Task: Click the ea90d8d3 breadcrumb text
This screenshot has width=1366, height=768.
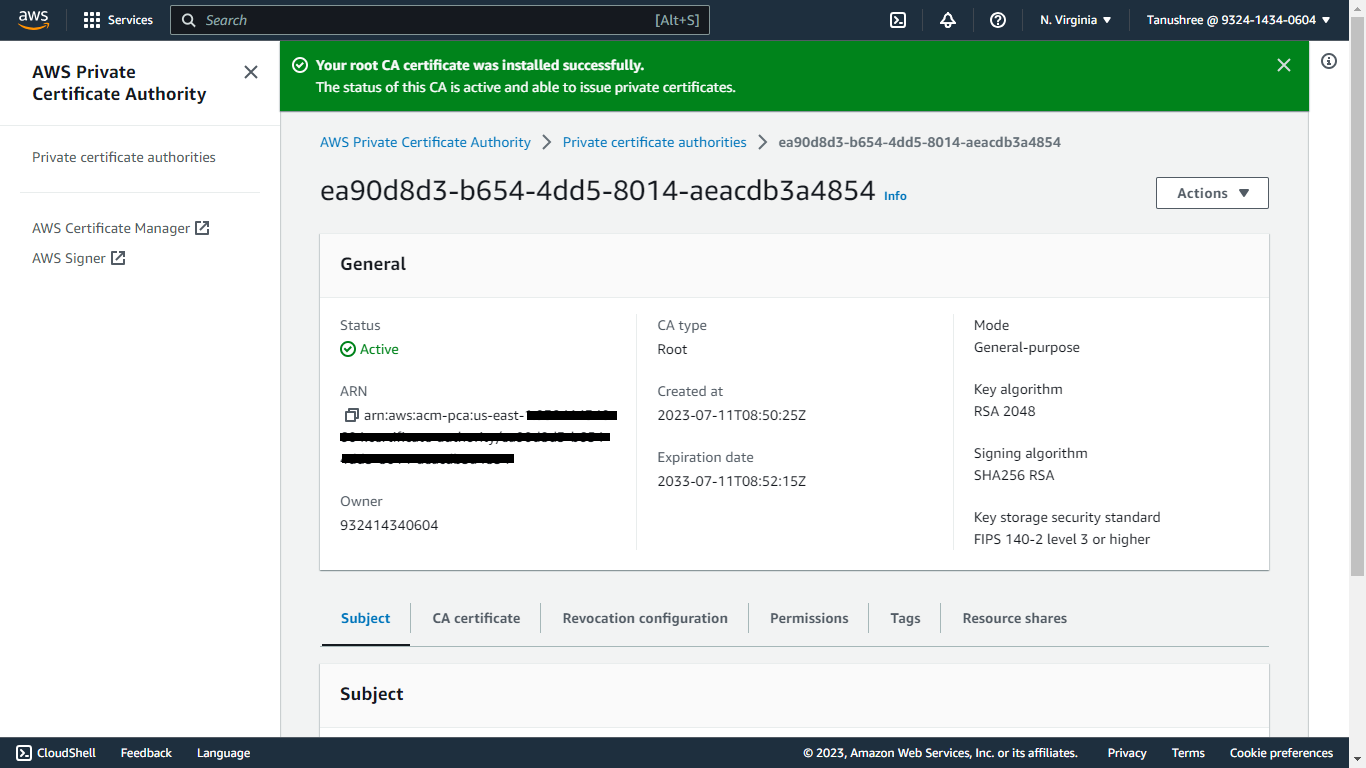Action: (x=919, y=142)
